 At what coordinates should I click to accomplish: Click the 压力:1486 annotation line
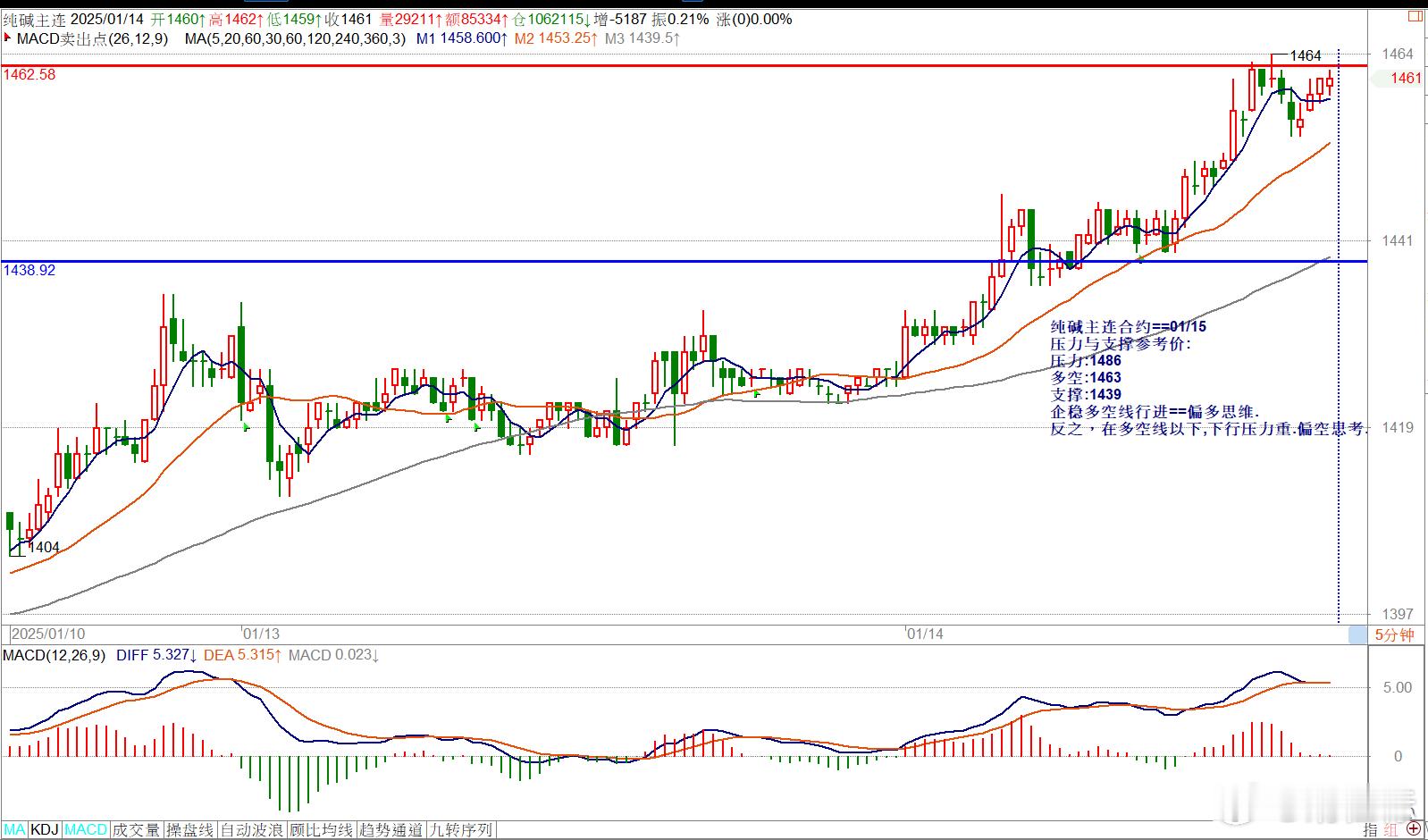1086,360
